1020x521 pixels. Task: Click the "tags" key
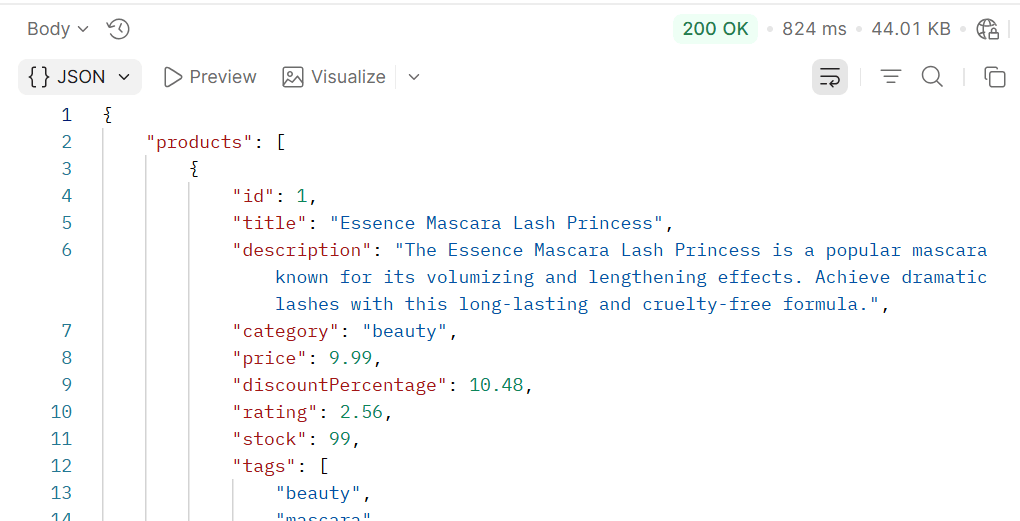pos(264,466)
